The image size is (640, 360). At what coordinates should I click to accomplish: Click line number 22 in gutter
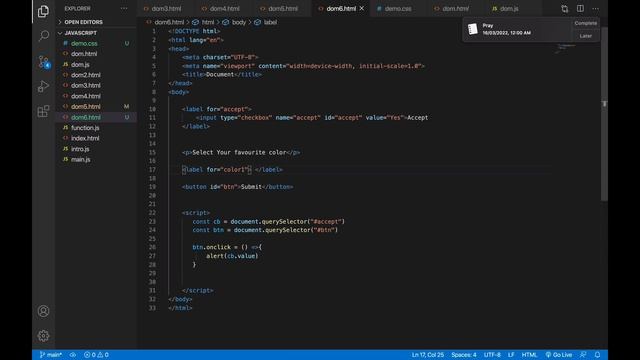click(x=152, y=213)
